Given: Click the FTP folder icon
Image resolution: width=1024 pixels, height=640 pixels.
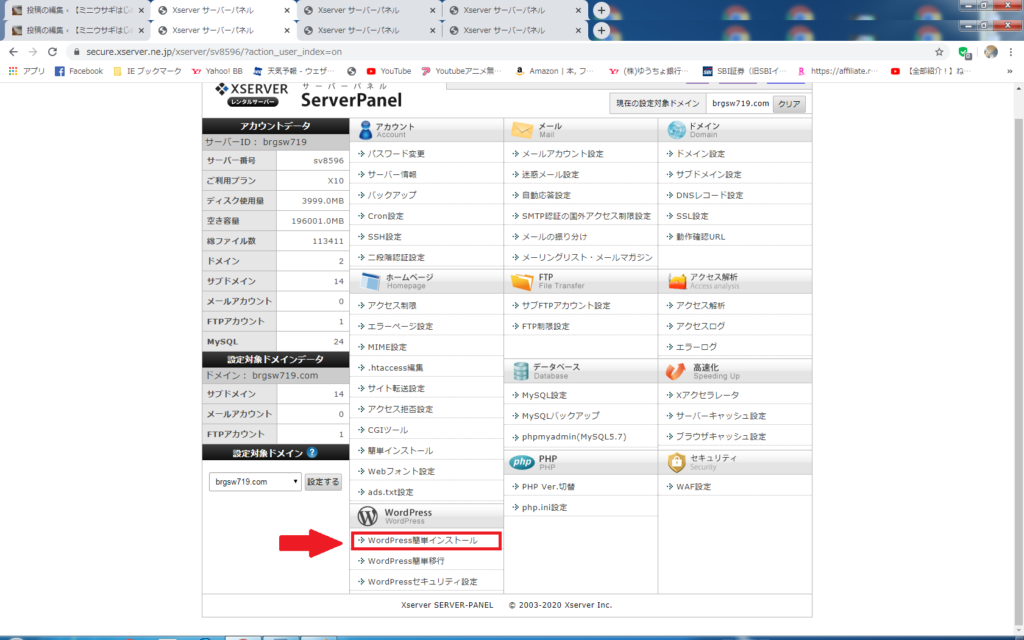Looking at the screenshot, I should point(522,282).
